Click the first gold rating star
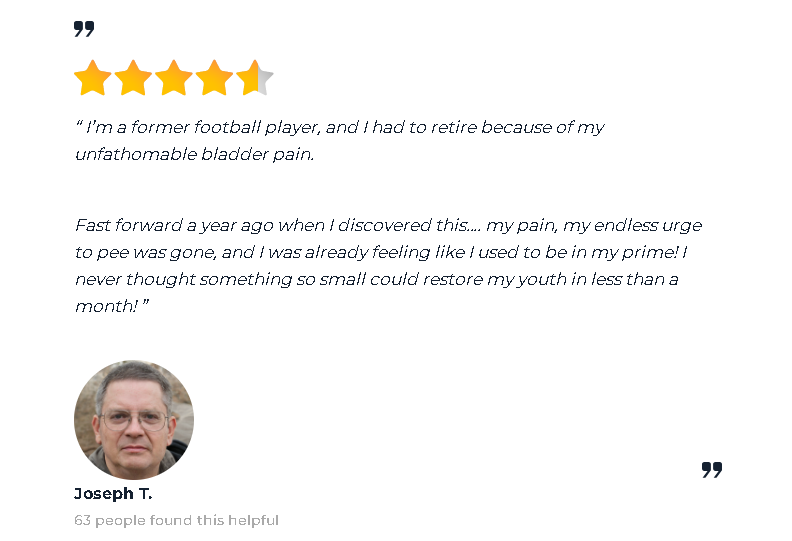 pyautogui.click(x=93, y=78)
